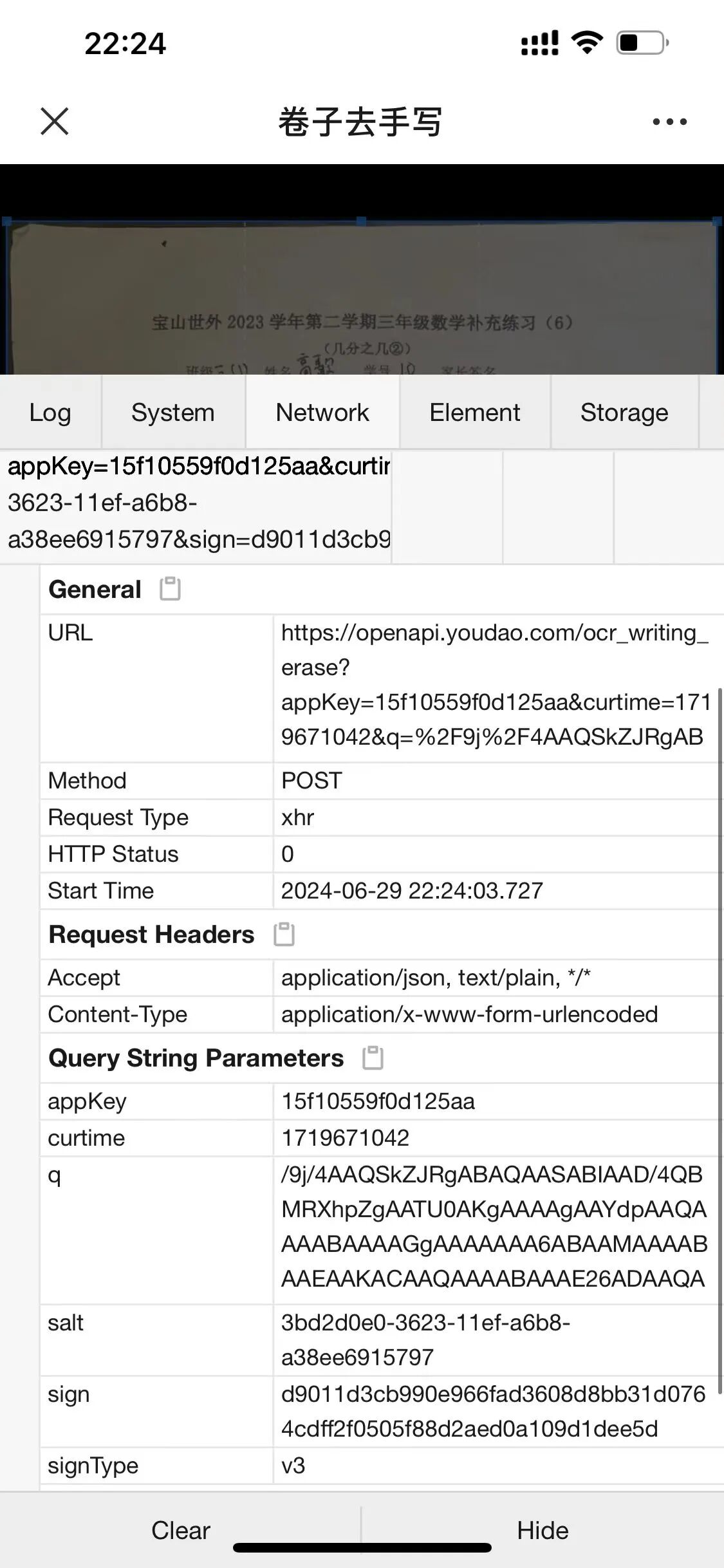724x1568 pixels.
Task: Copy Query String Parameters via clipboard icon
Action: coord(373,1058)
